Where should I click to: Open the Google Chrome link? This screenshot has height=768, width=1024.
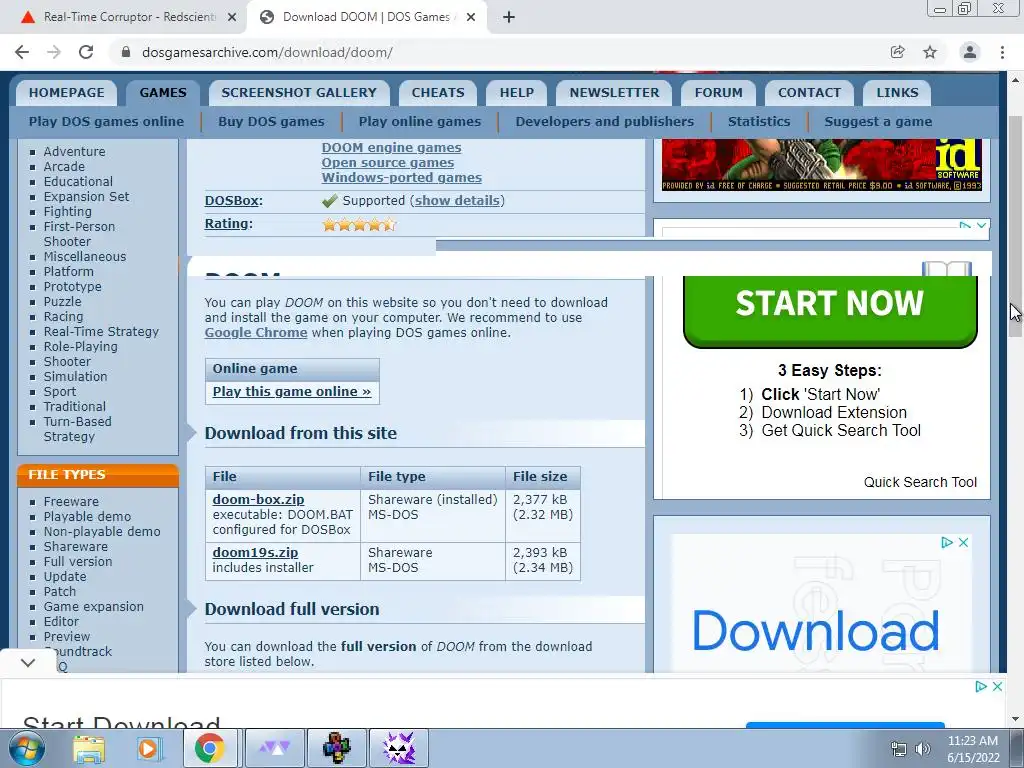tap(256, 332)
